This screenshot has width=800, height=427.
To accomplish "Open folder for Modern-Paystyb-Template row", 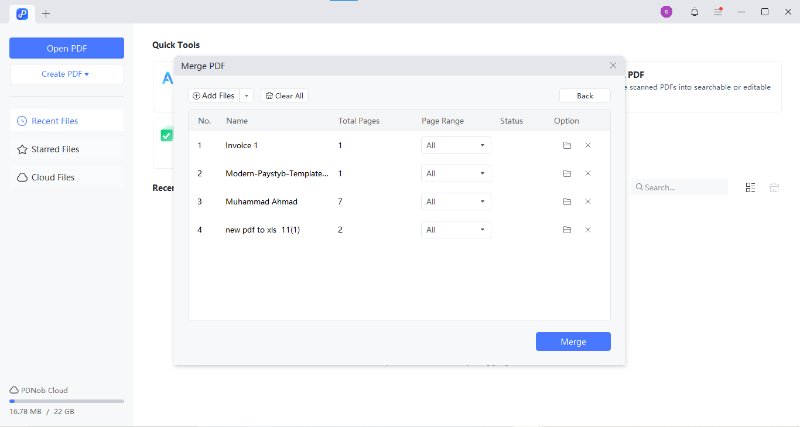I will coord(567,173).
